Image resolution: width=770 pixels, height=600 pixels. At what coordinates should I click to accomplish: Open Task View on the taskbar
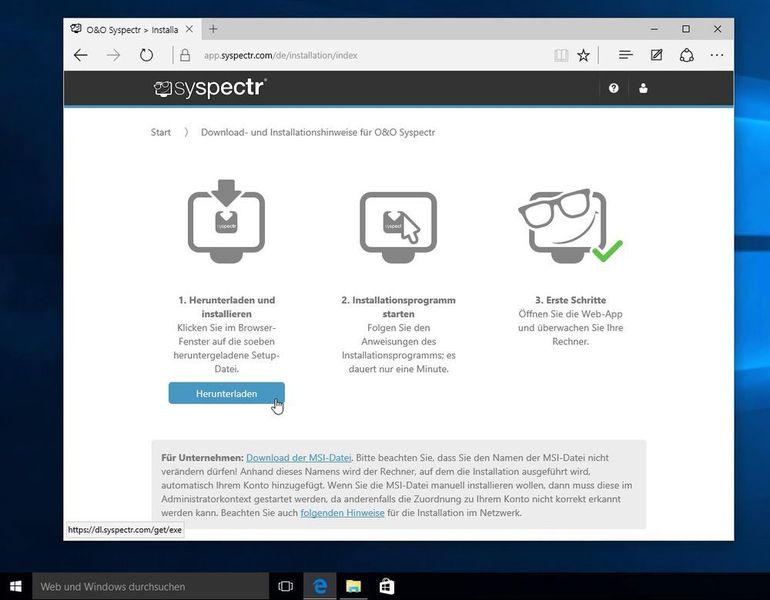tap(285, 586)
